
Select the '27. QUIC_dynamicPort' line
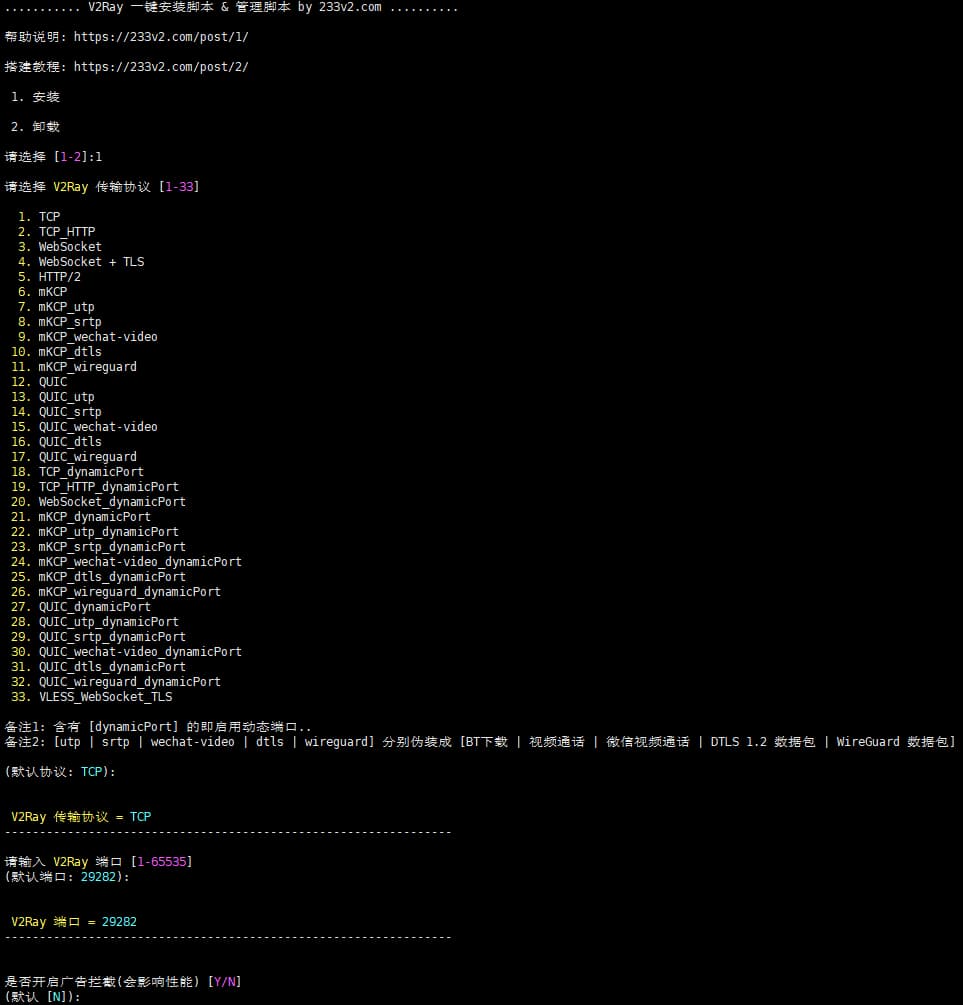tap(81, 607)
